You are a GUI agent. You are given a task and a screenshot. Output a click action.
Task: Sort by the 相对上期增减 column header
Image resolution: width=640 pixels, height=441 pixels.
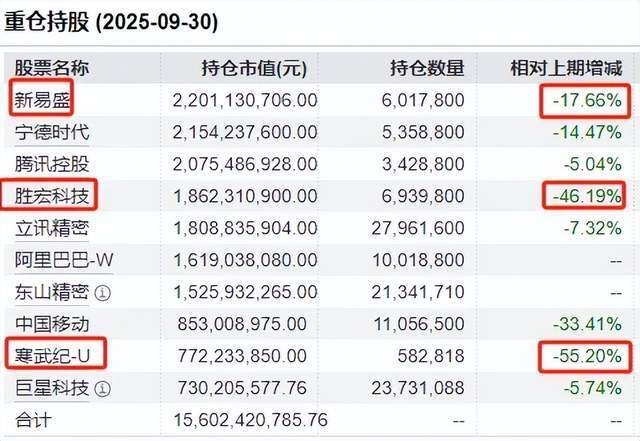pyautogui.click(x=566, y=68)
